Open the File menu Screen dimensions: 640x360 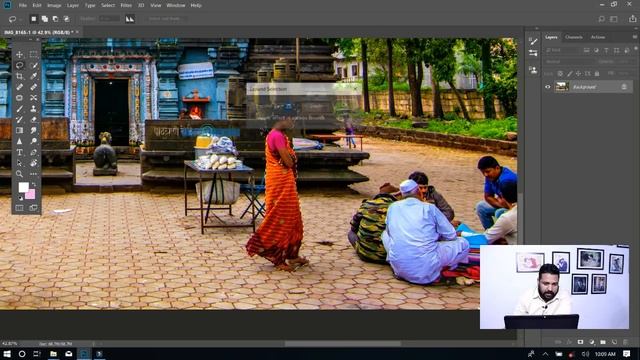(22, 5)
